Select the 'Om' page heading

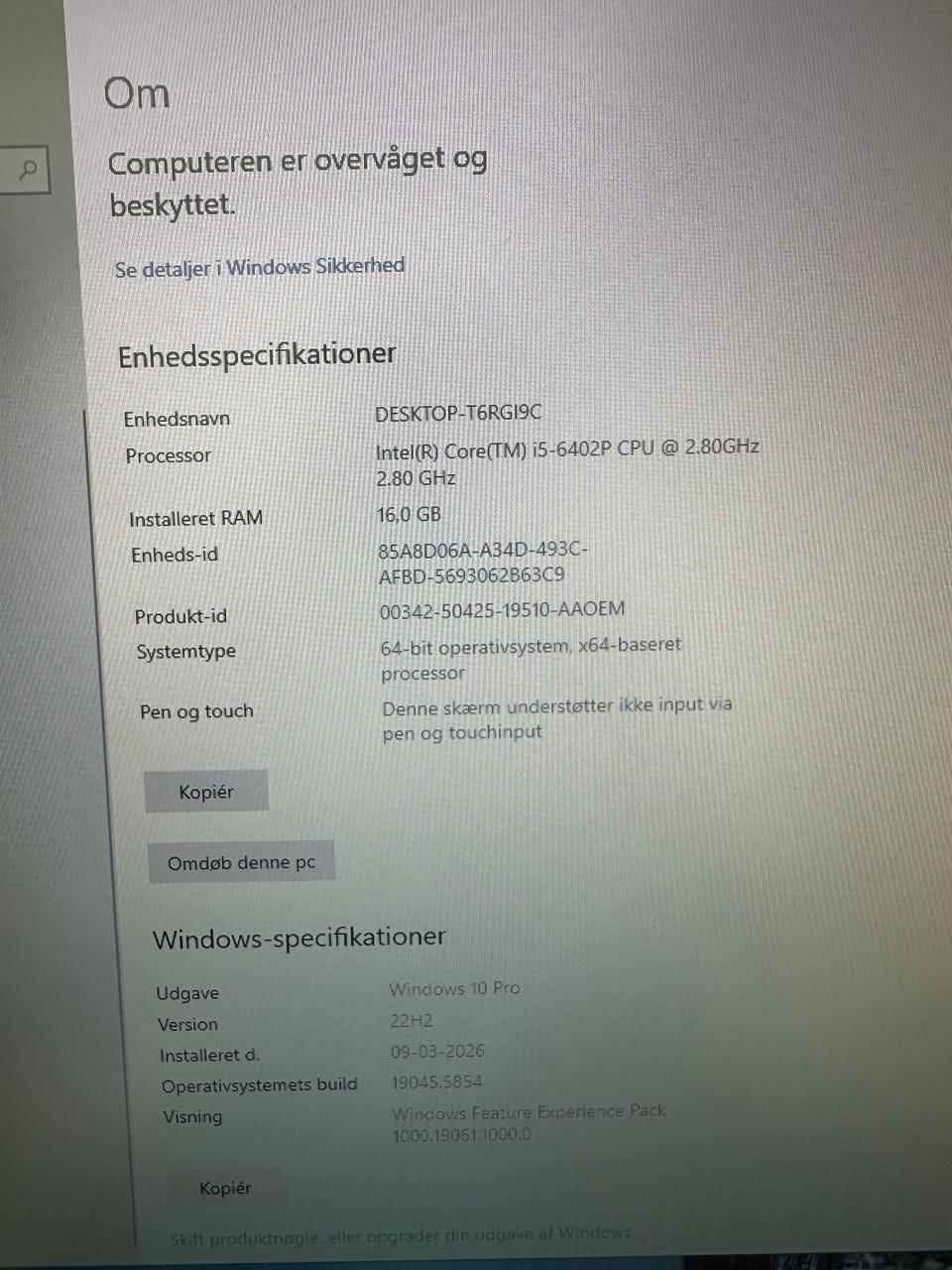click(137, 93)
